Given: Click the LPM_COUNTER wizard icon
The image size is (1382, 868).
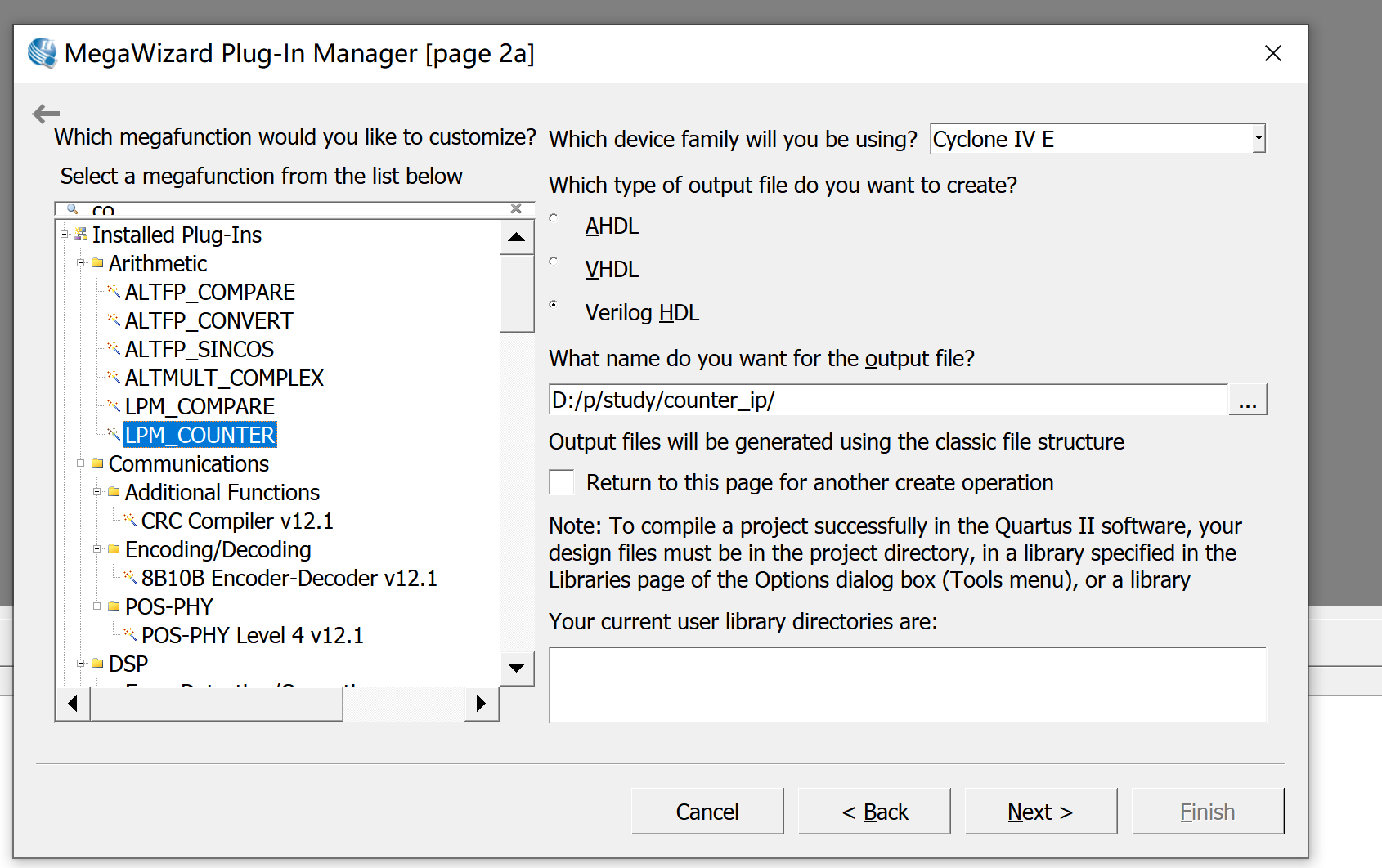Looking at the screenshot, I should pos(114,435).
